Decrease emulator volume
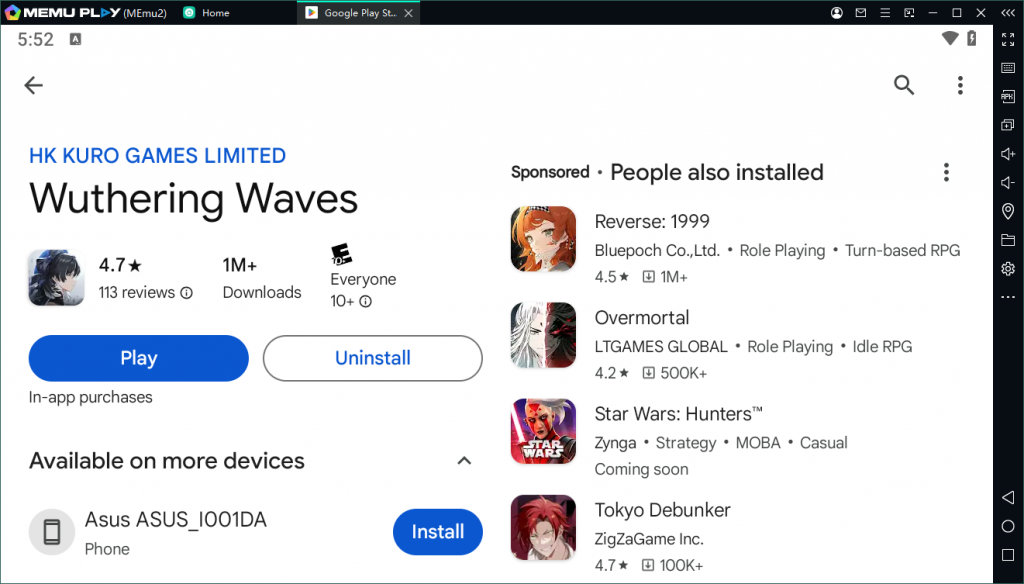The height and width of the screenshot is (584, 1024). coord(1008,182)
